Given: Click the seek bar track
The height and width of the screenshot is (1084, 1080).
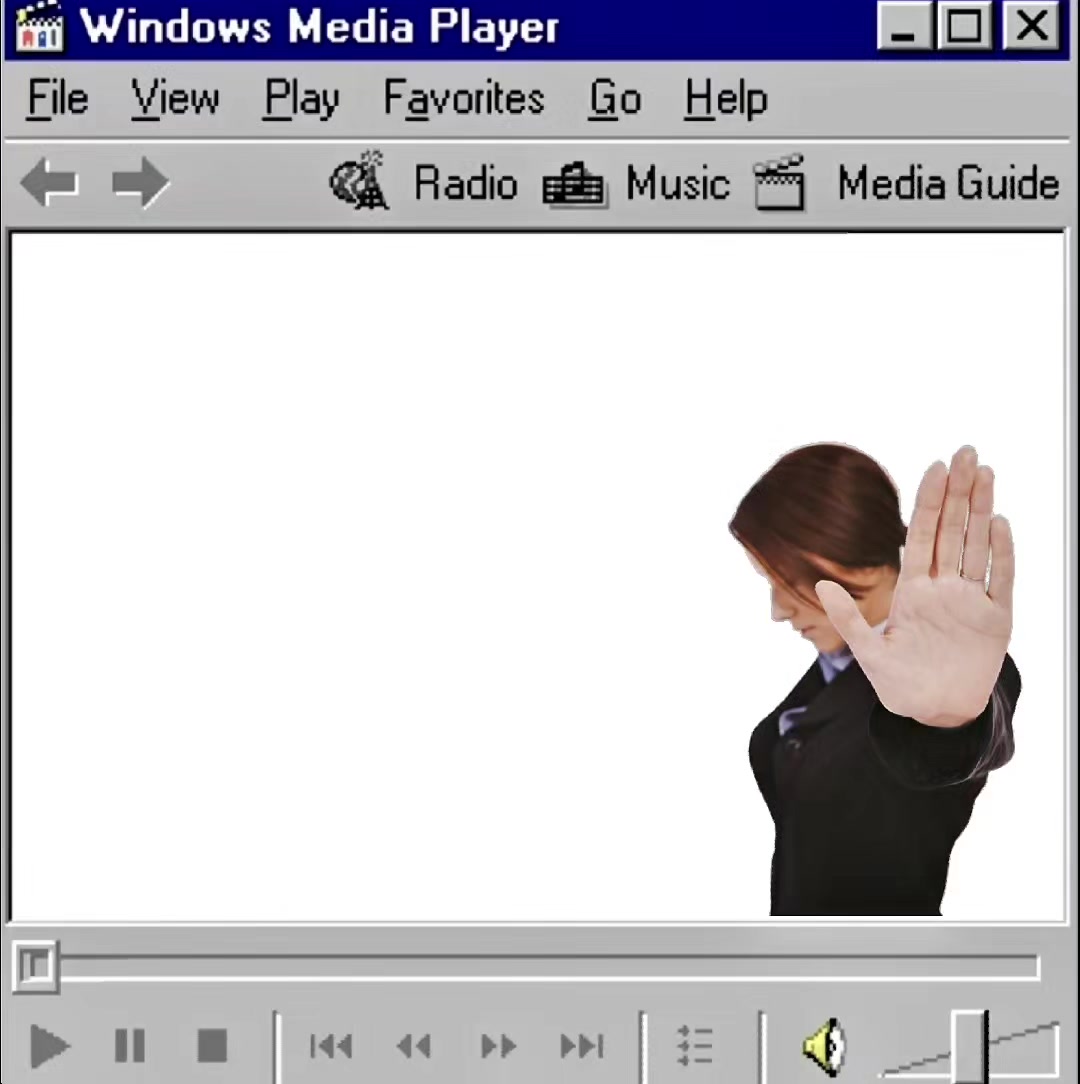Looking at the screenshot, I should [550, 967].
